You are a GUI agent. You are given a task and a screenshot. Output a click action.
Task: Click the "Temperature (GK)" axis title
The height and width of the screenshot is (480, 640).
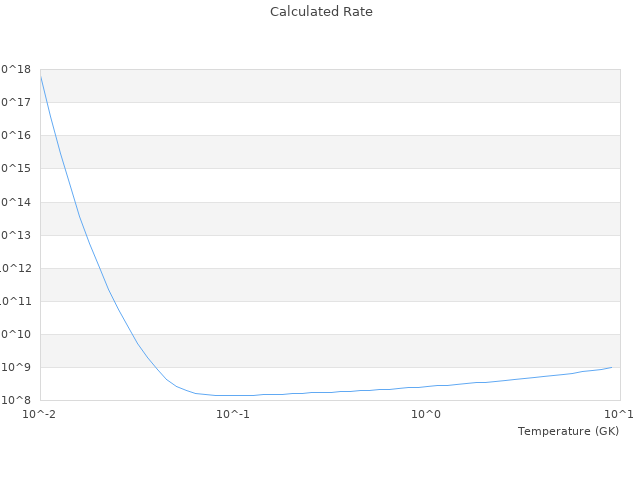click(x=568, y=431)
